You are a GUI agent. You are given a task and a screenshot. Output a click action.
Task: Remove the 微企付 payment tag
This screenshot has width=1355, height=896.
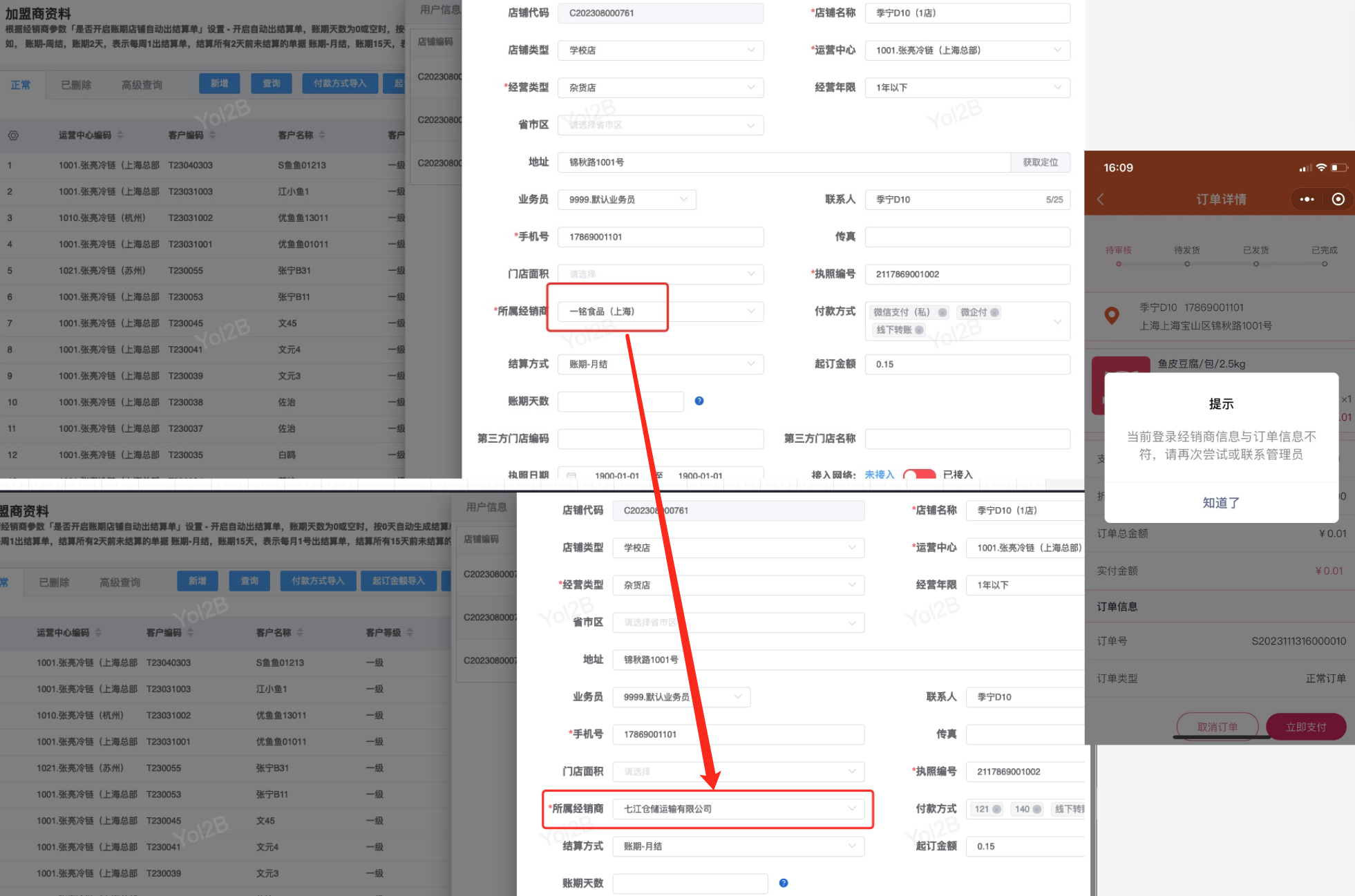pyautogui.click(x=994, y=312)
